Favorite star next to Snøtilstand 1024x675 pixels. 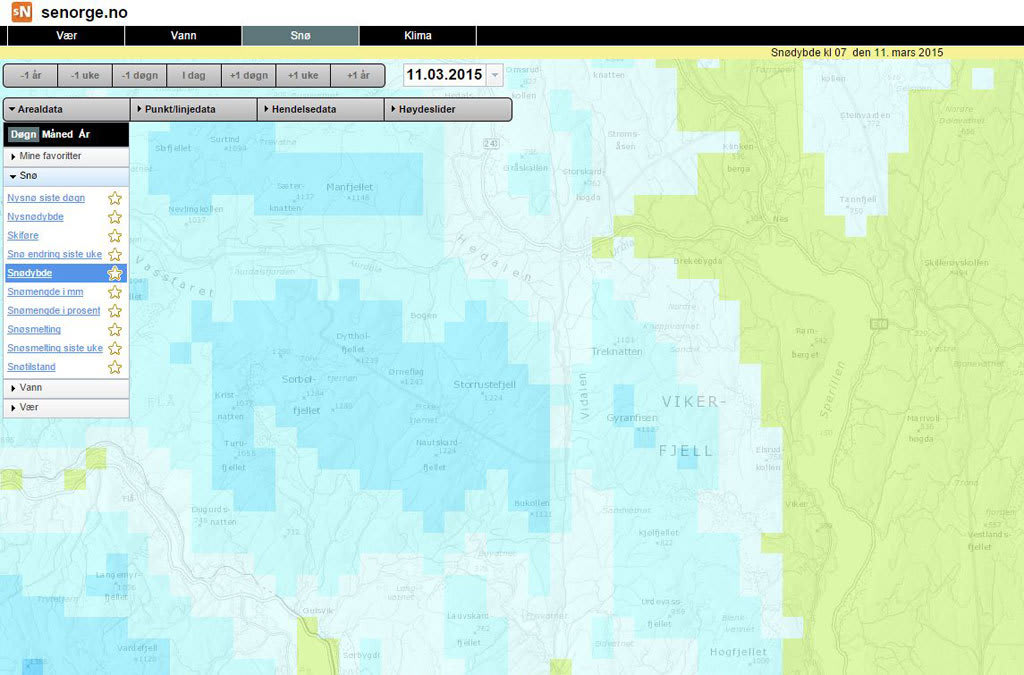tap(115, 367)
